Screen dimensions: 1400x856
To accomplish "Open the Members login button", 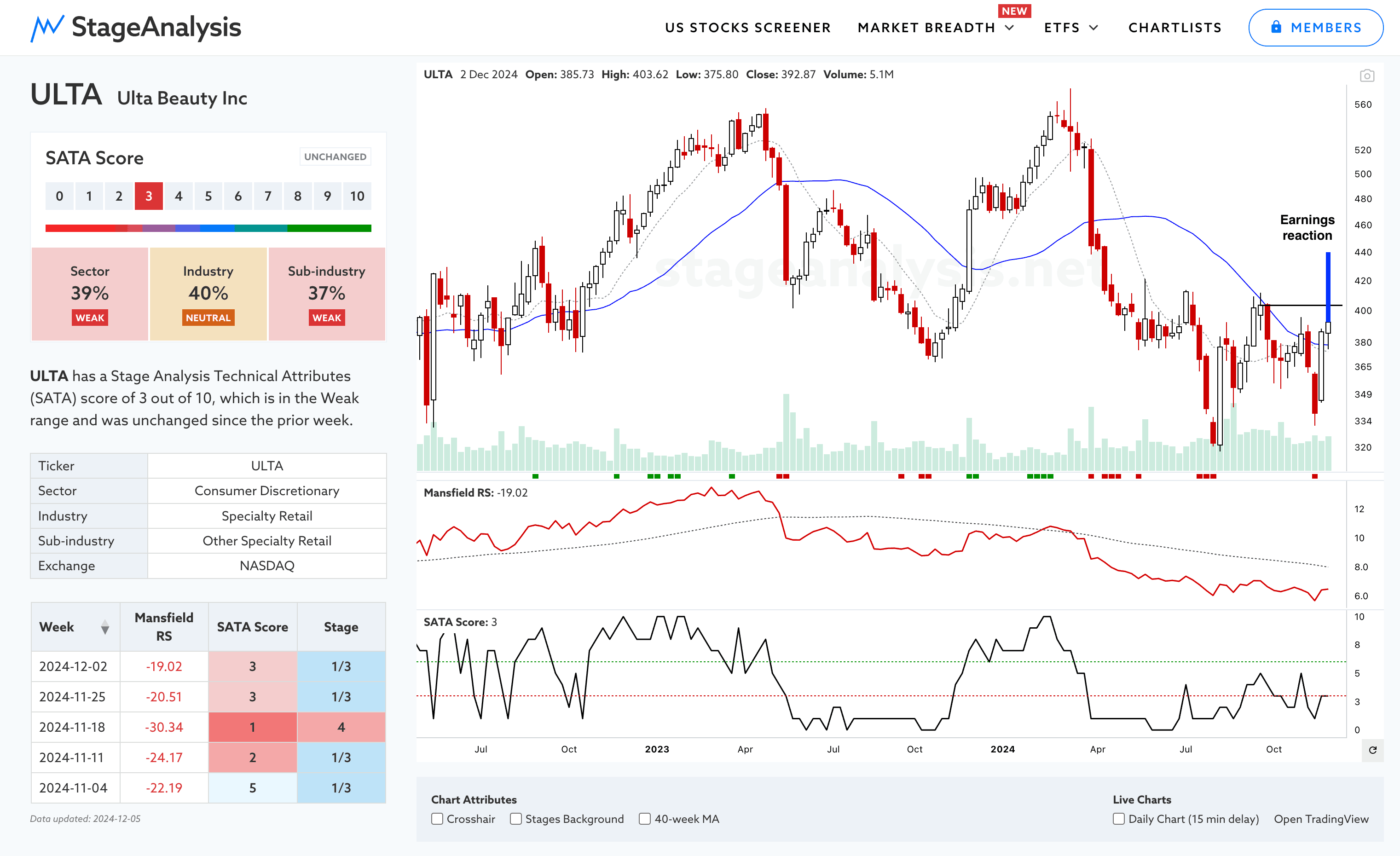I will click(x=1315, y=27).
